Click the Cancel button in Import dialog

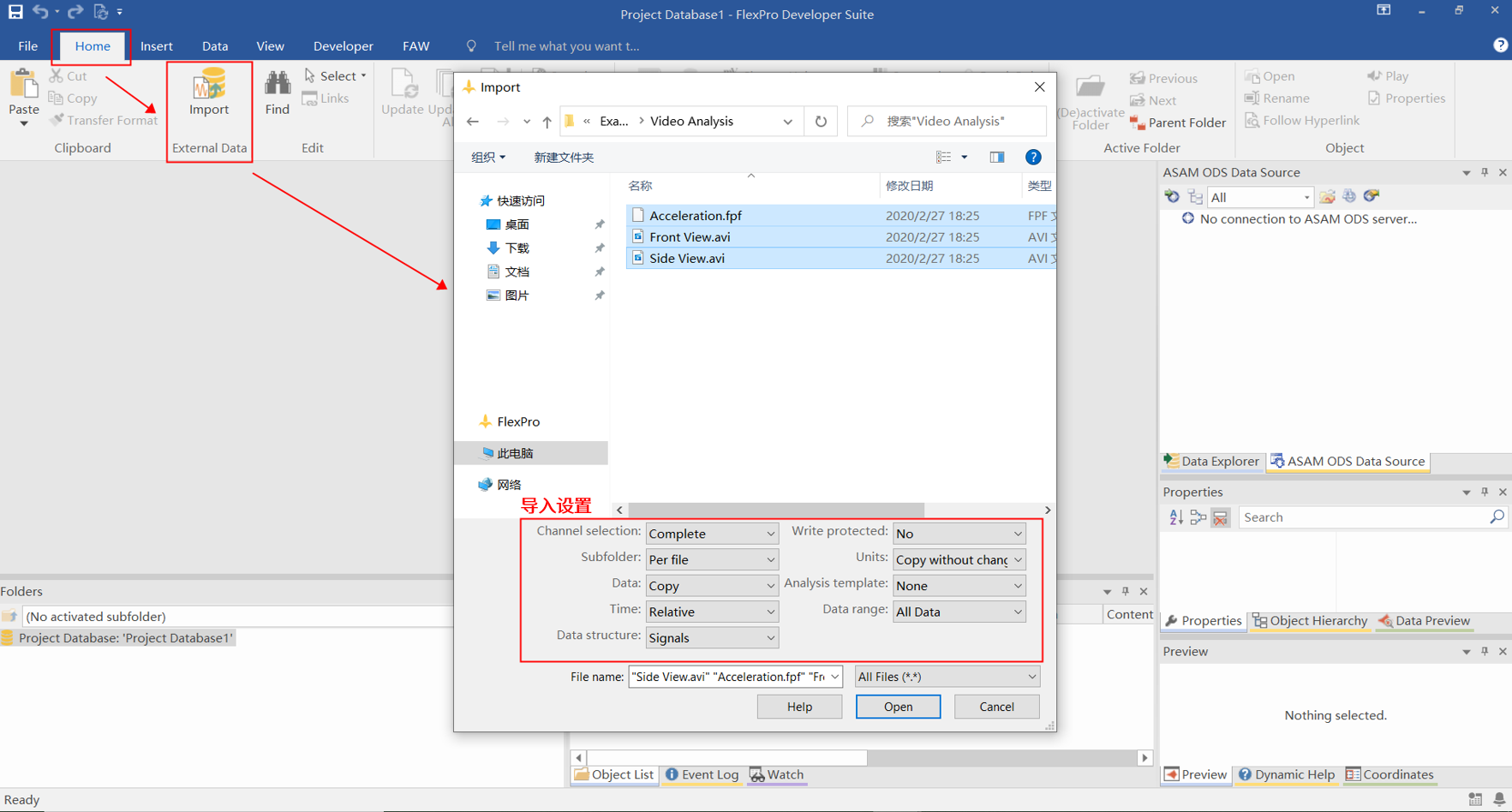pos(996,707)
